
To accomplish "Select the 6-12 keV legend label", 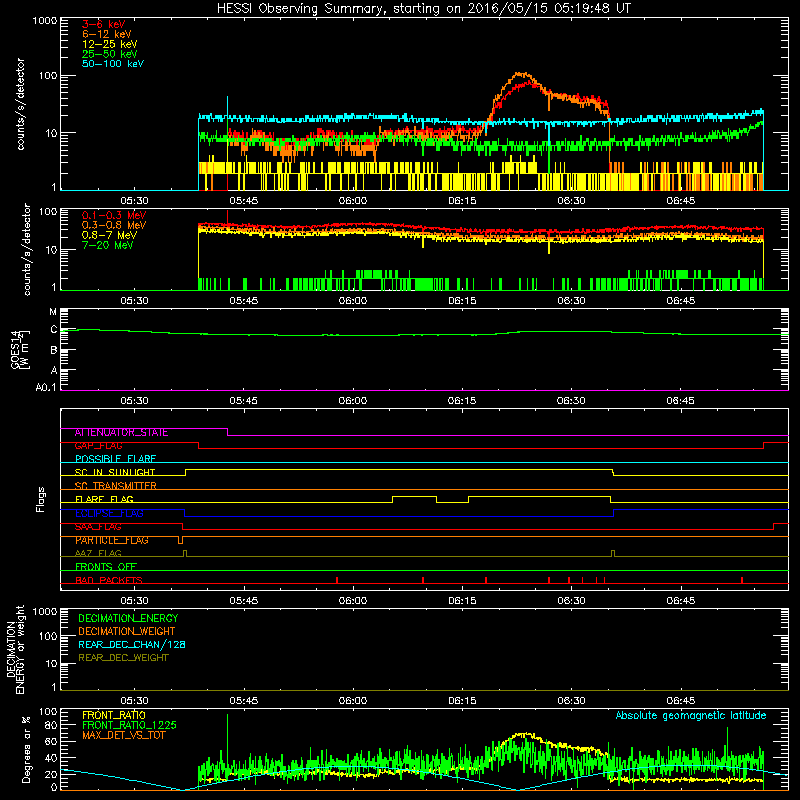I will tap(107, 34).
